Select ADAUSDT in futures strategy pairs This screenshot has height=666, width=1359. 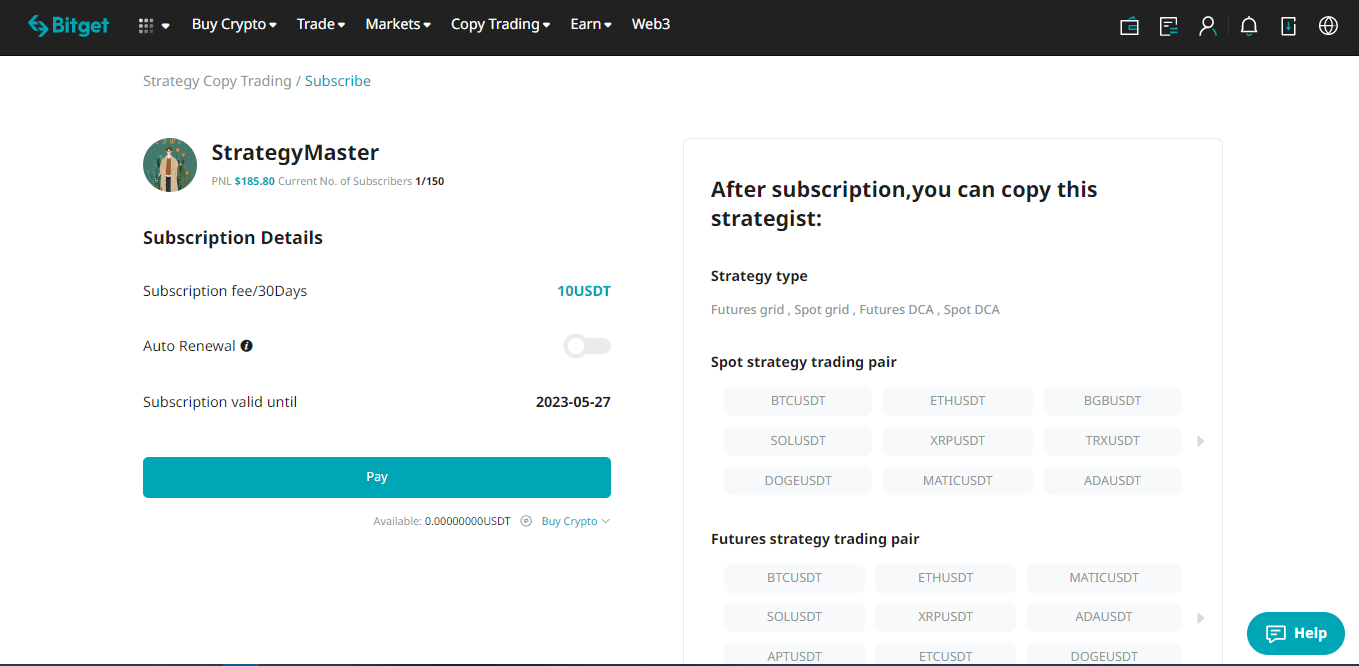coord(1104,617)
